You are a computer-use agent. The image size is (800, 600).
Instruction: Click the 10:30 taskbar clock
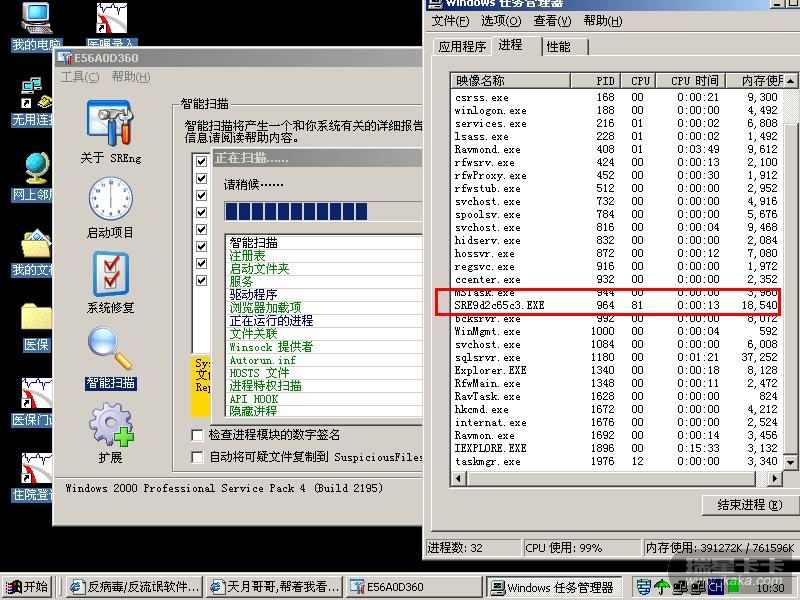770,588
